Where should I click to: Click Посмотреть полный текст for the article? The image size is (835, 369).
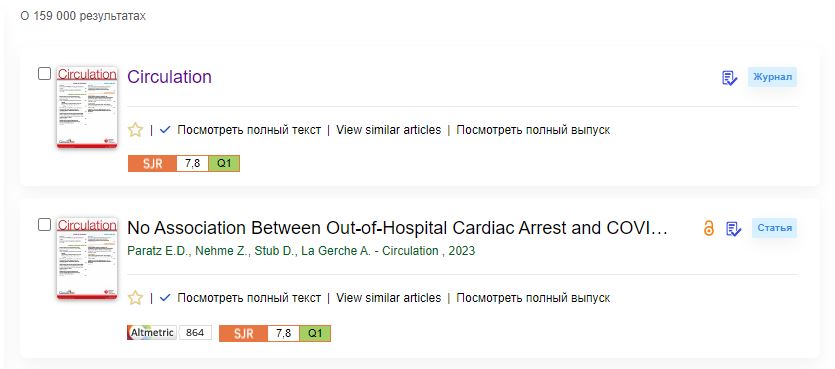(x=249, y=297)
